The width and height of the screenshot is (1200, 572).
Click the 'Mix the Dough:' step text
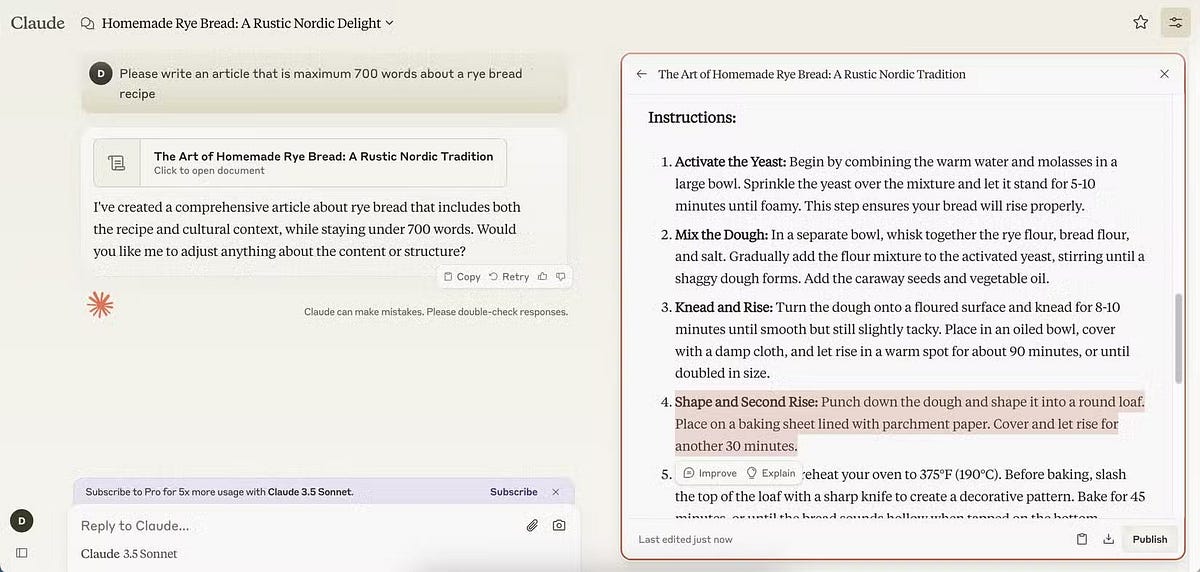(x=721, y=234)
